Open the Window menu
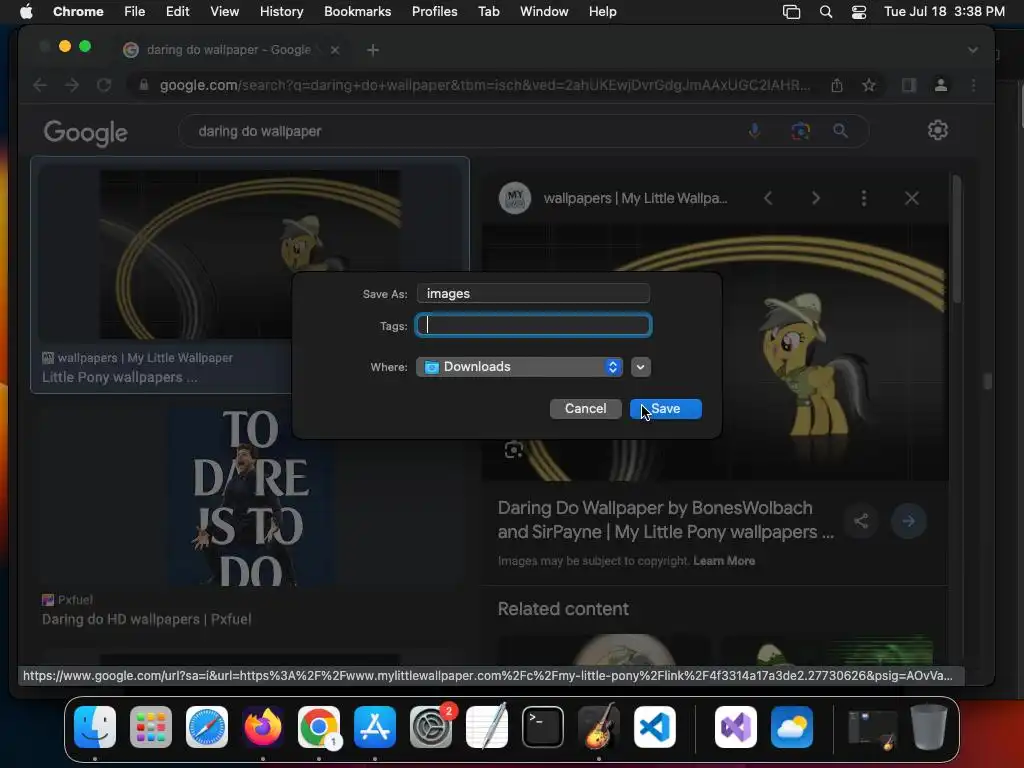The height and width of the screenshot is (768, 1024). pos(544,12)
